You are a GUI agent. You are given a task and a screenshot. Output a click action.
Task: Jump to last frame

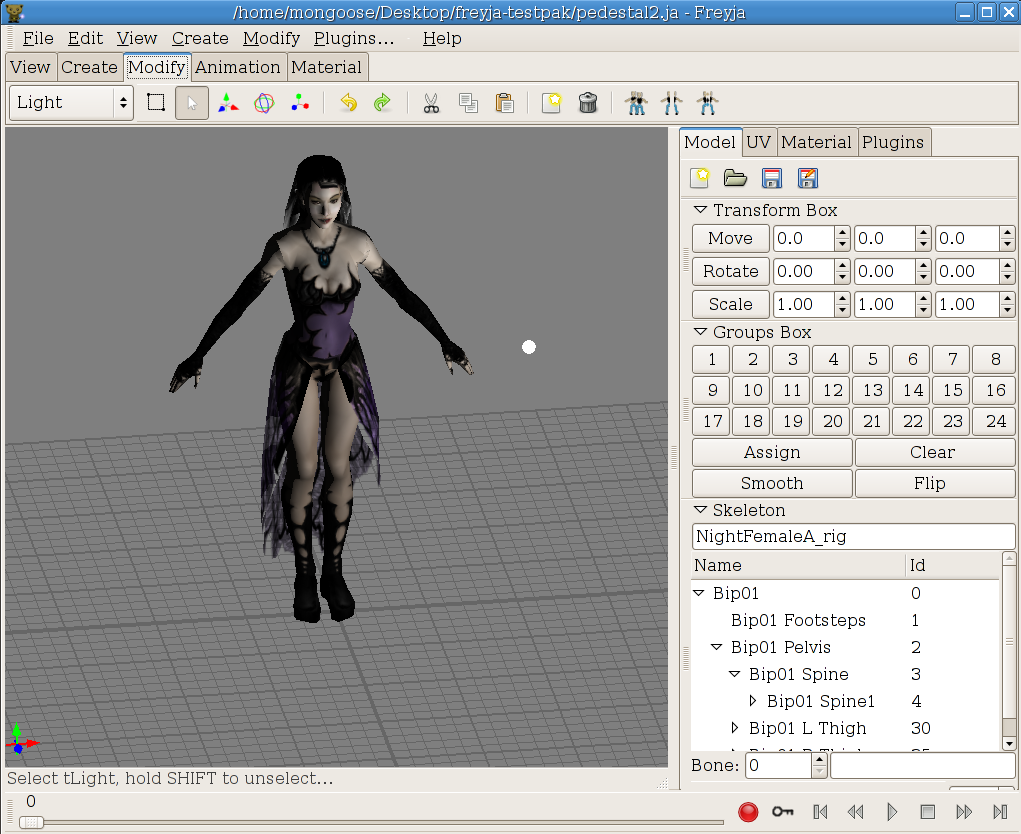(x=1000, y=812)
